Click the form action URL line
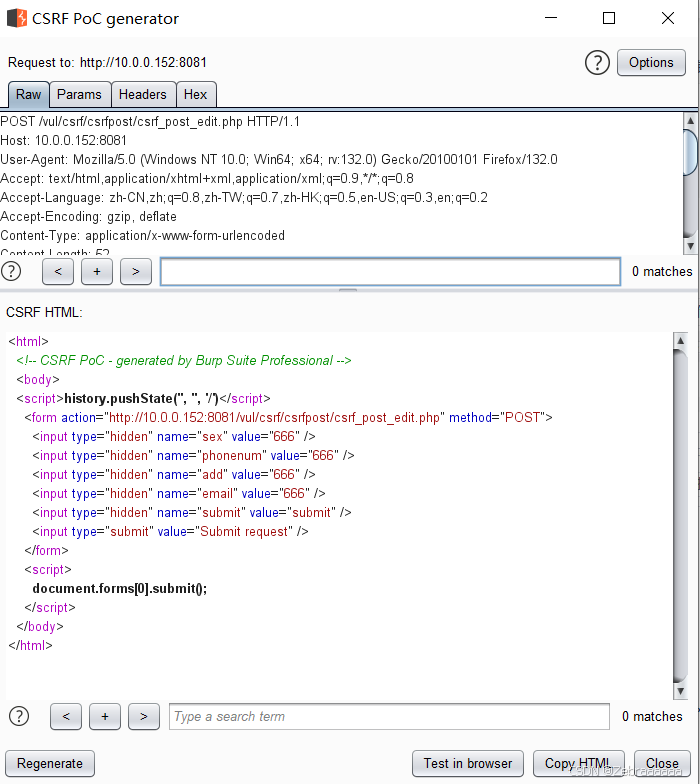700x784 pixels. [288, 418]
